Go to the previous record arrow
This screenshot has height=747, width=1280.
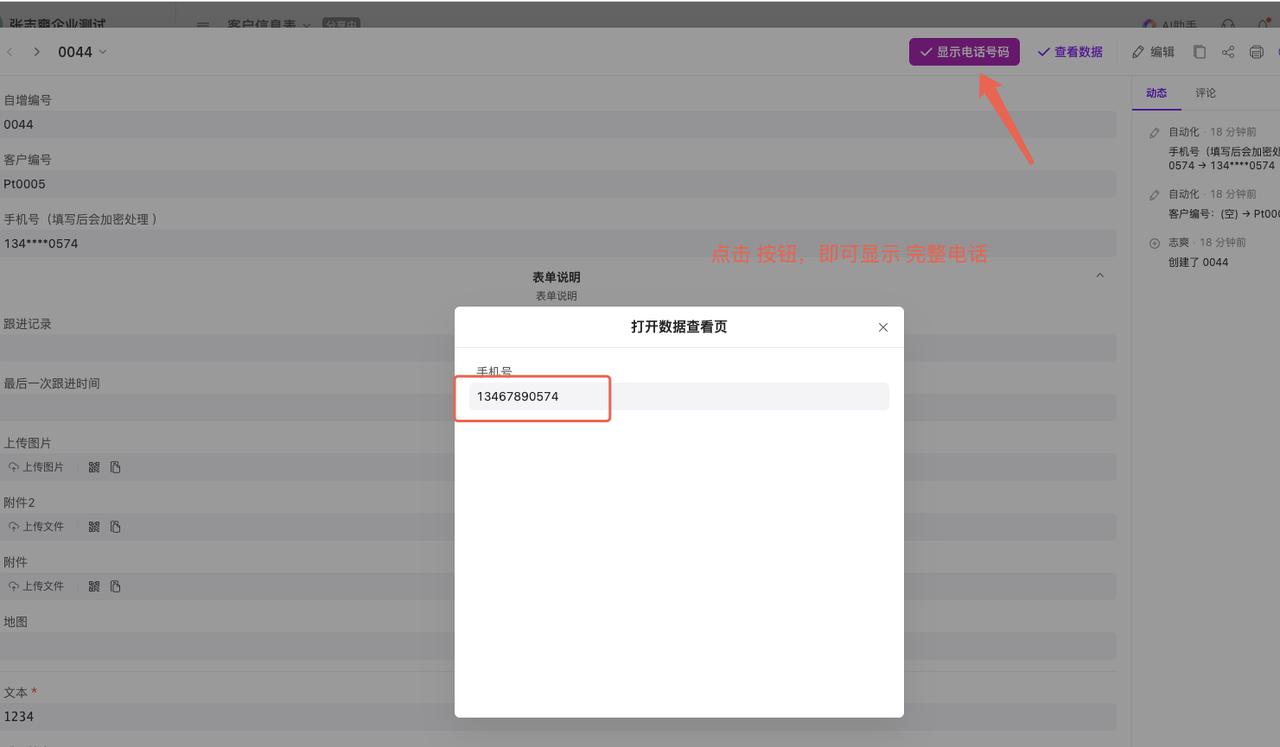coord(10,52)
